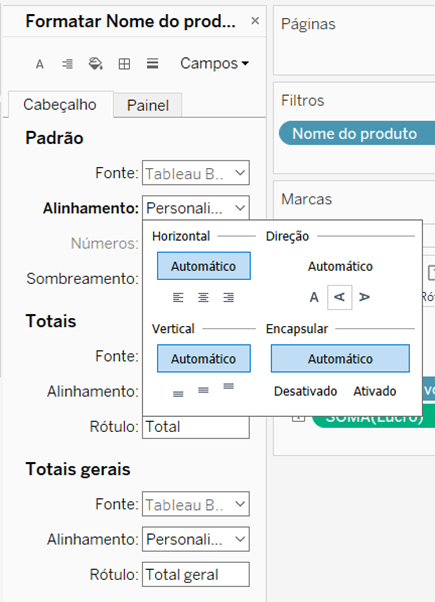Set text direction to rotate up
The width and height of the screenshot is (435, 602).
tap(339, 297)
